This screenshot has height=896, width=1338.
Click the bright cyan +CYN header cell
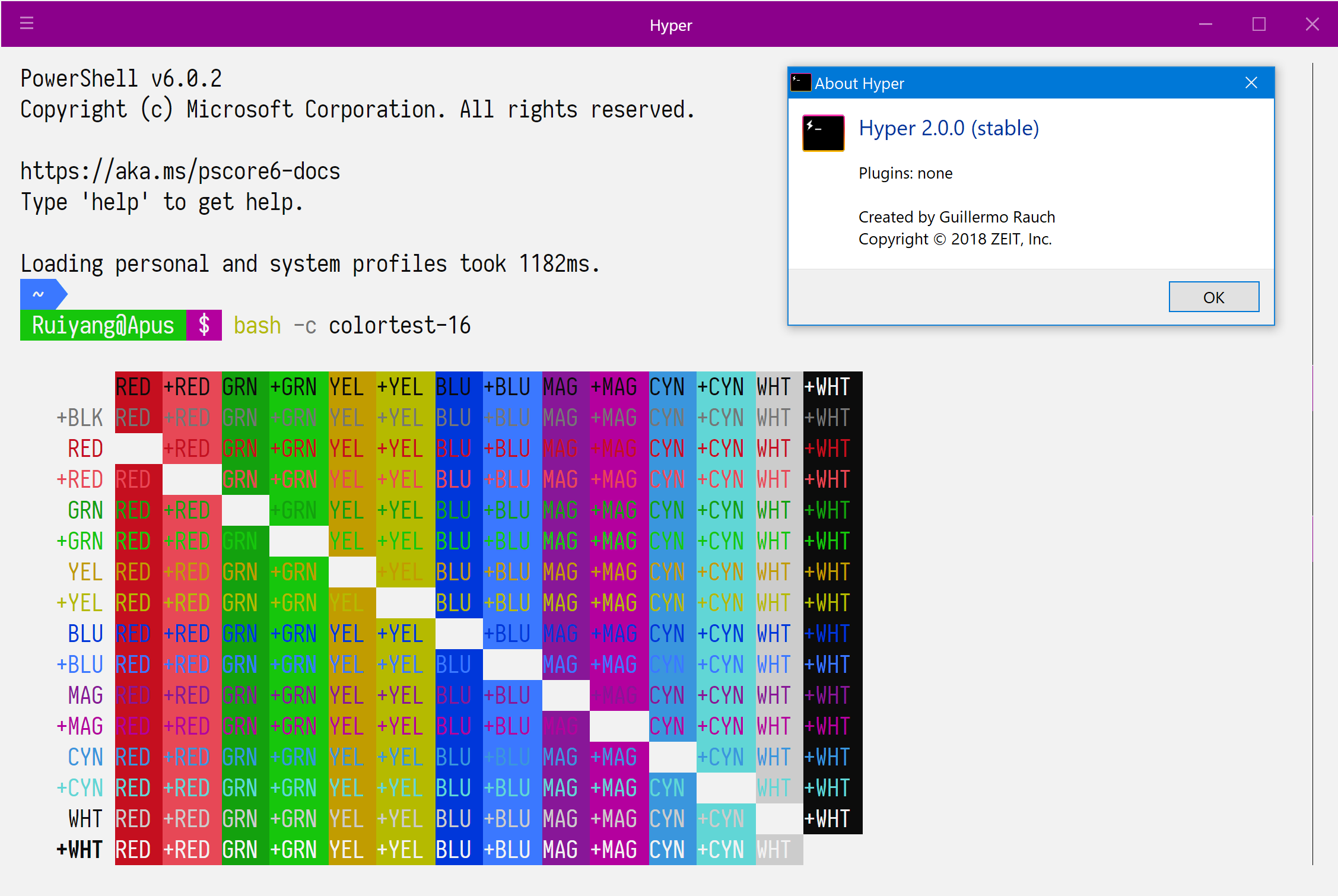tap(725, 387)
